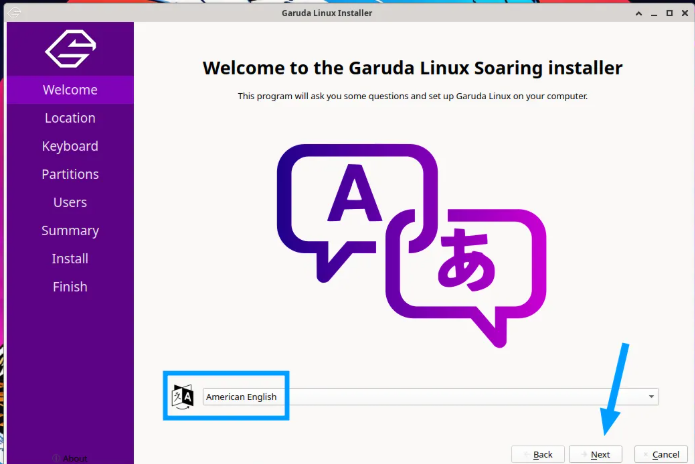
Task: Select the Users step in sidebar
Action: tap(70, 203)
